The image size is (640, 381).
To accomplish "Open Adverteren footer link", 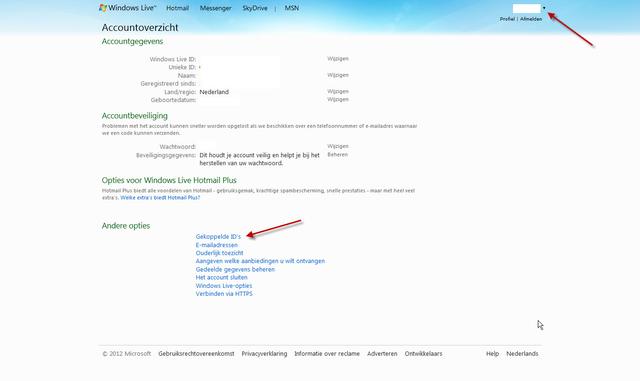I will pyautogui.click(x=382, y=354).
